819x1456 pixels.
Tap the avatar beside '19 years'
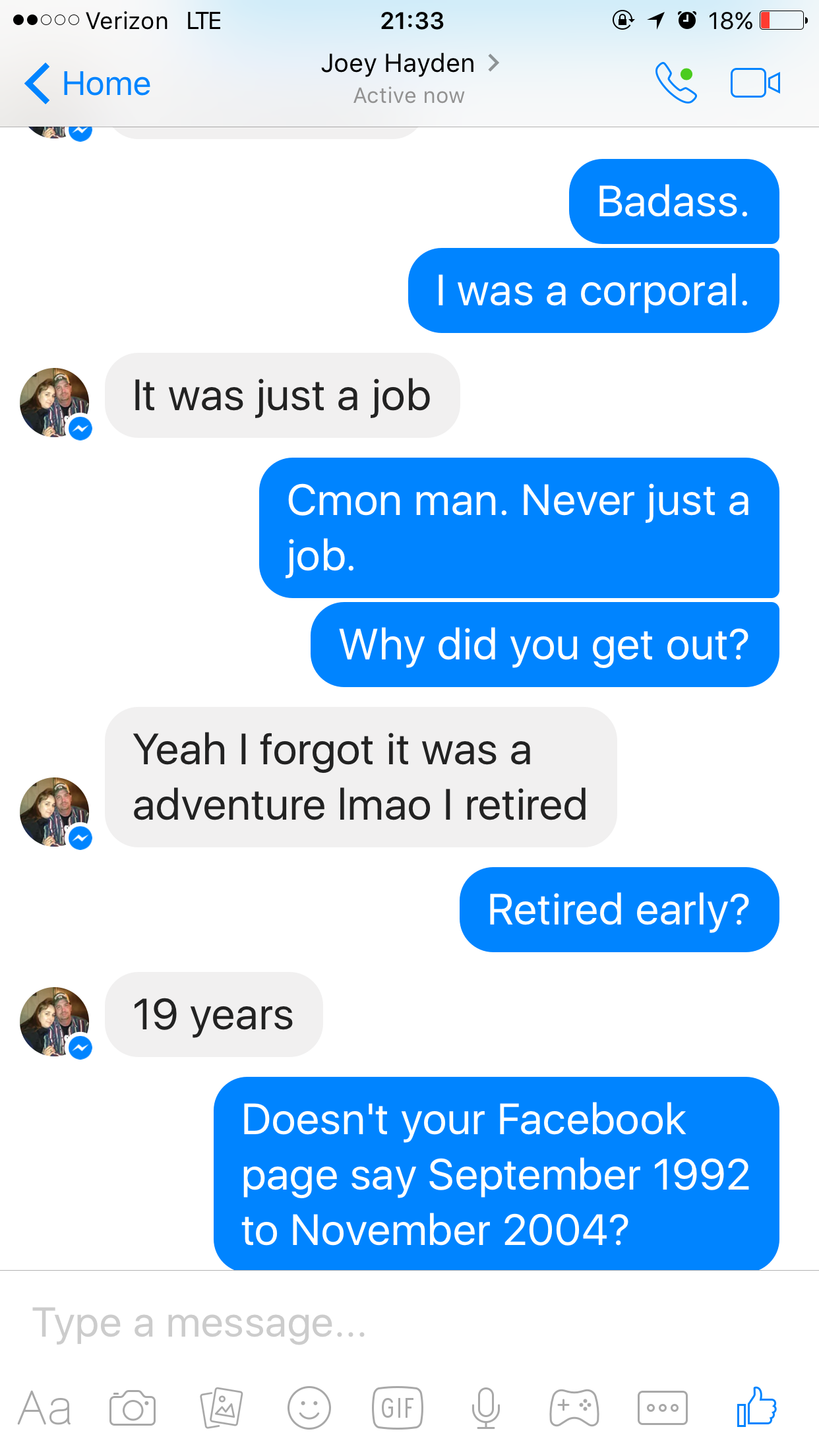(55, 1021)
